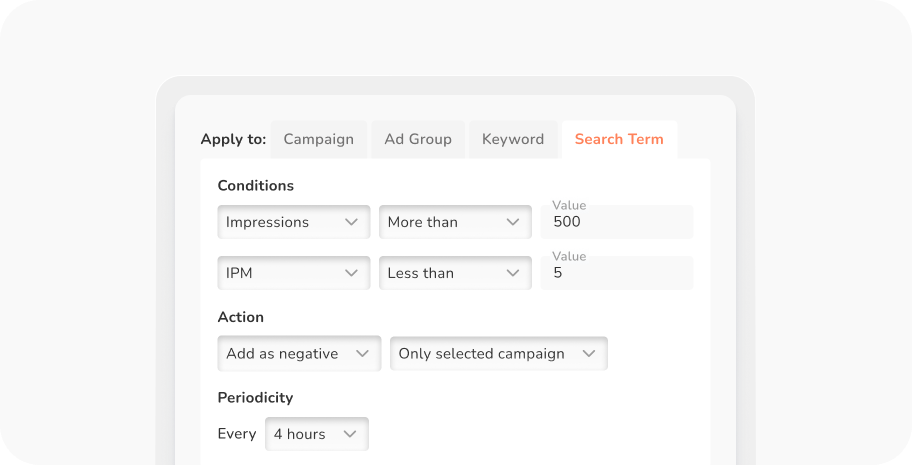This screenshot has height=465, width=912.
Task: Expand the Less than operator dropdown
Action: point(454,273)
